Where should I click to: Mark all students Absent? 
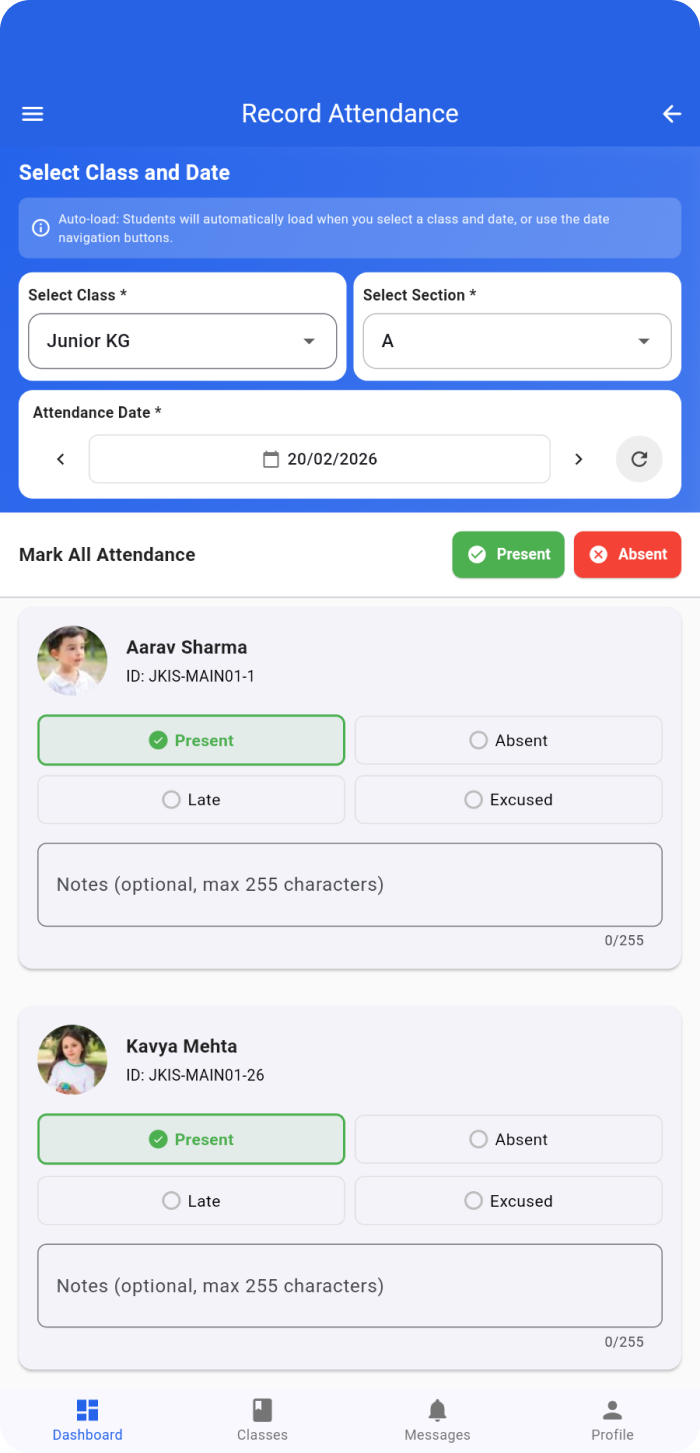[x=627, y=554]
